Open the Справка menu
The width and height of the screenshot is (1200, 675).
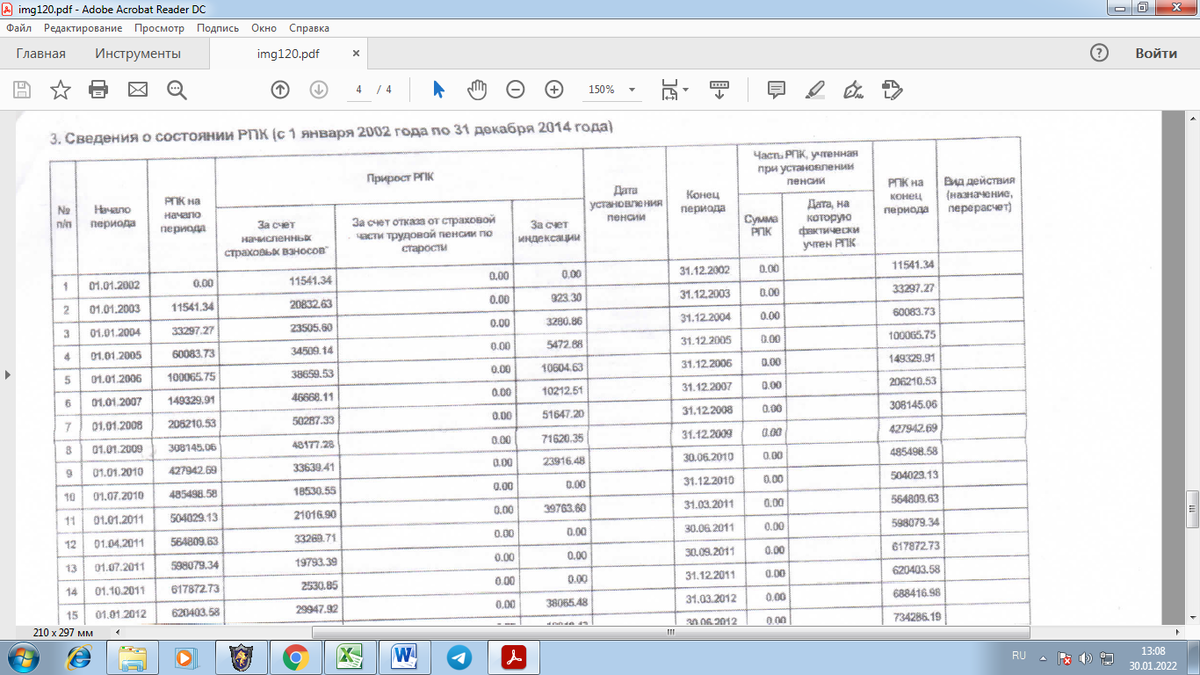pyautogui.click(x=309, y=28)
